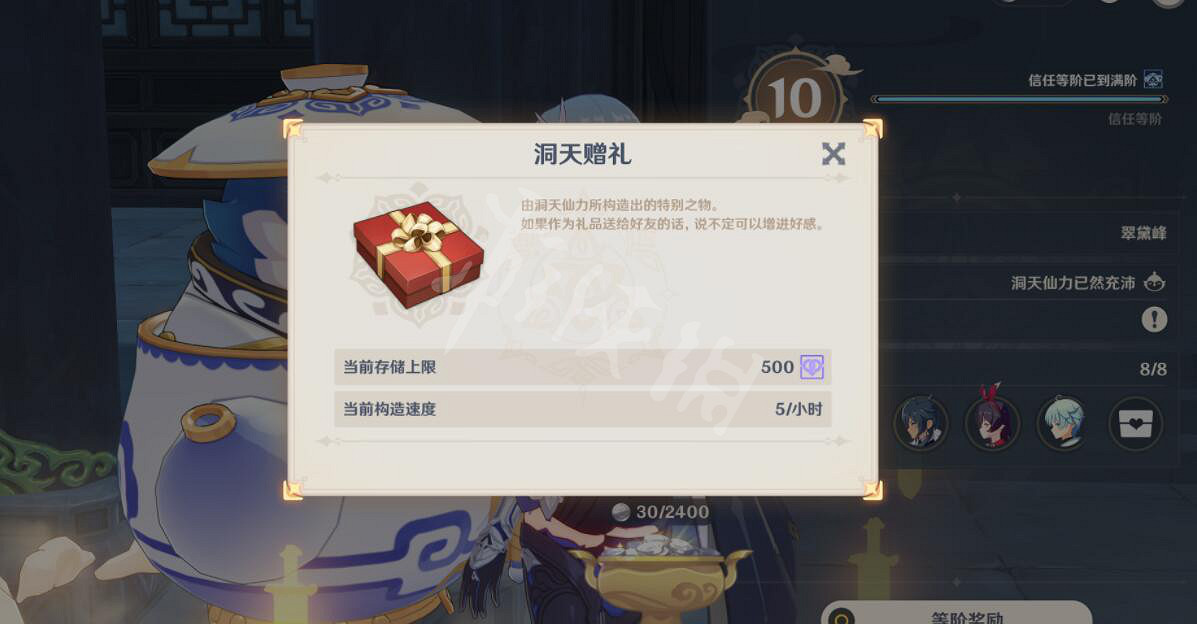Click the trust rank progress bar

tap(1019, 99)
